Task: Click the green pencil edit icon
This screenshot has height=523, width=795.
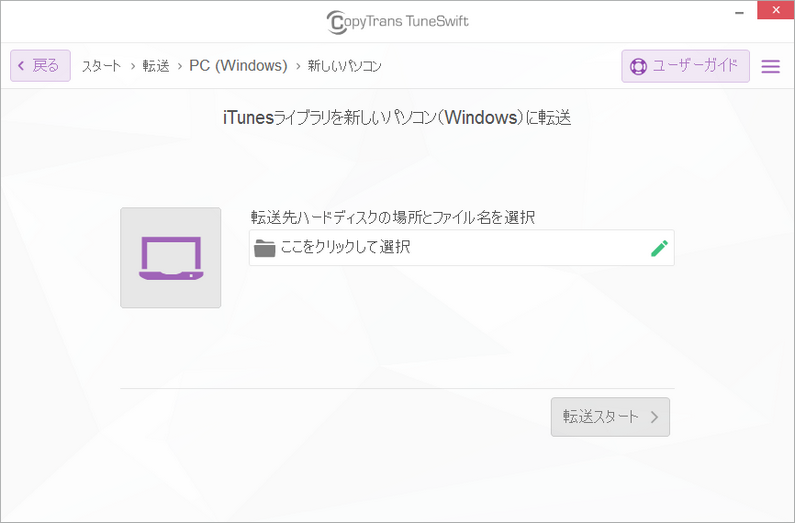Action: click(659, 248)
